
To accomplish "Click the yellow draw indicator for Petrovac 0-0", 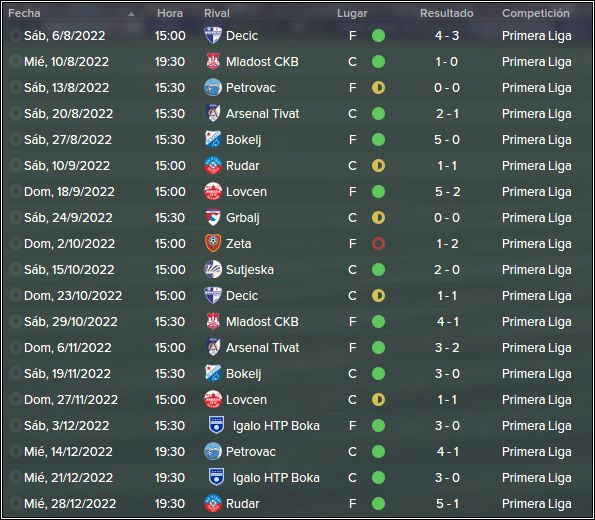I will [x=378, y=88].
